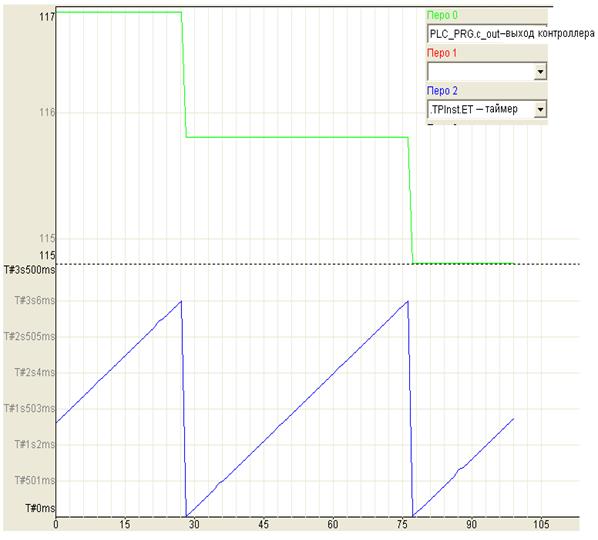The width and height of the screenshot is (598, 540).
Task: Click the PLC_PRG.c_out variable field
Action: [487, 34]
